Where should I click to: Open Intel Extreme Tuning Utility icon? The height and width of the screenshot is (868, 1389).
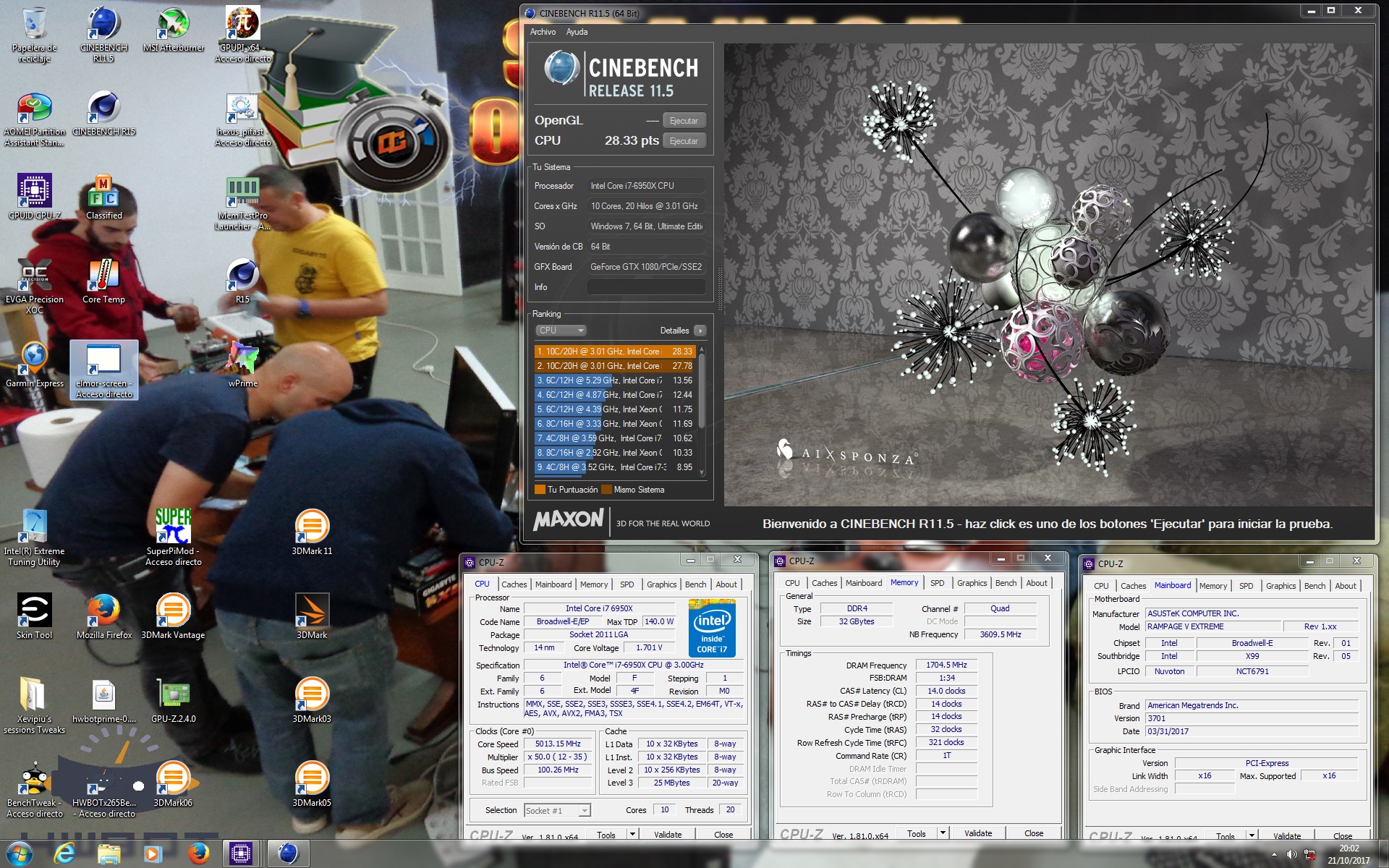pos(34,537)
